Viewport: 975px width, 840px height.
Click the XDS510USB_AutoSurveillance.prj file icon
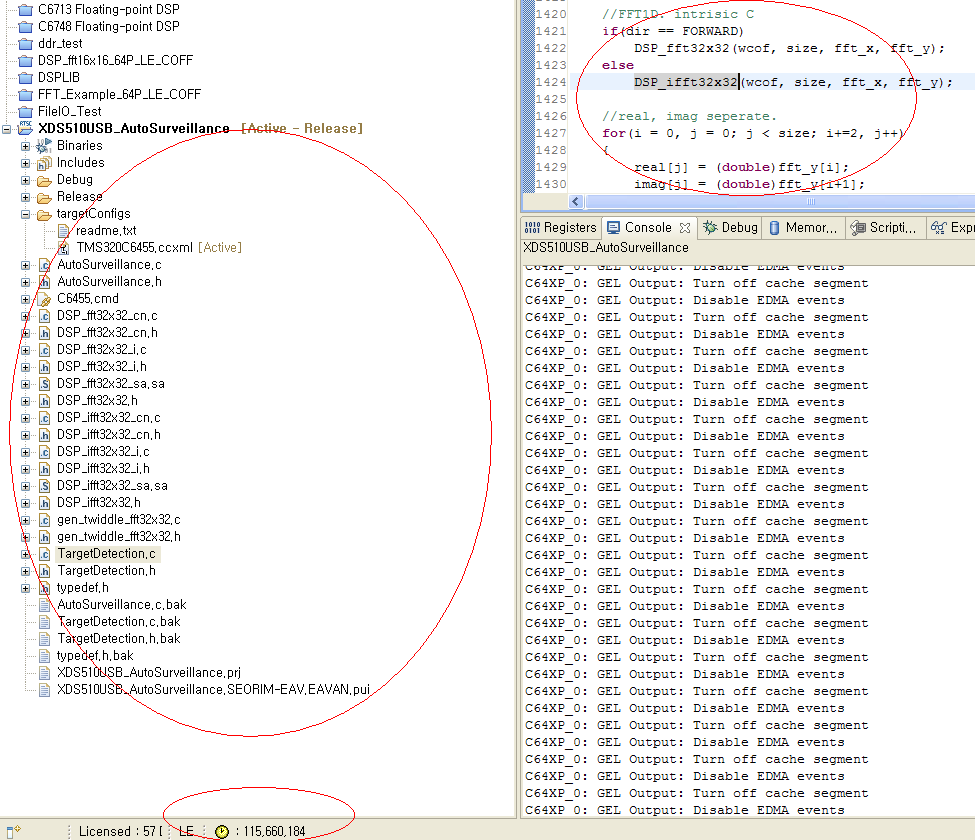pos(45,673)
